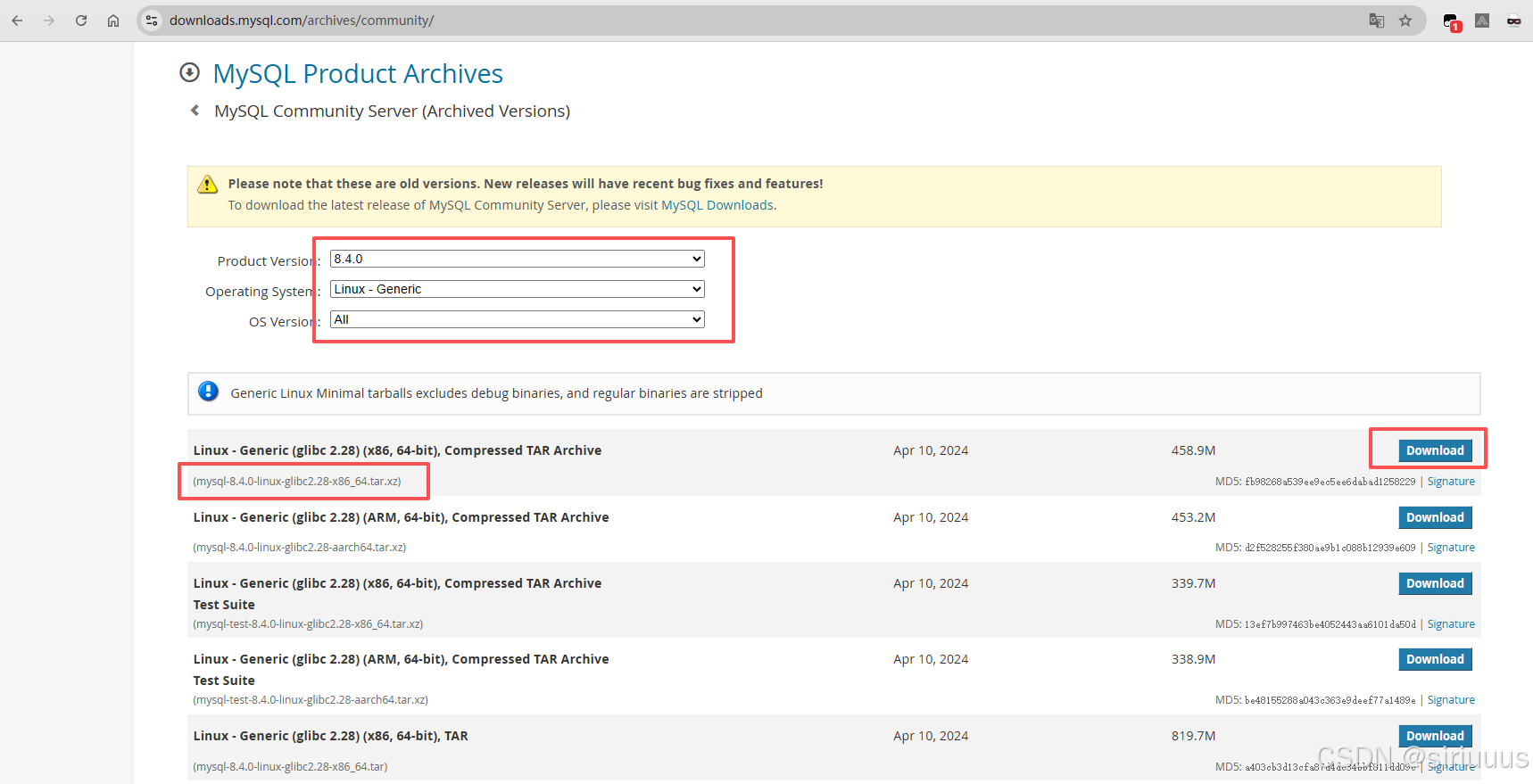Screen dimensions: 1533x784
Task: Download ARM 64-bit Compressed TAR Archive 453.2M
Action: (1435, 517)
